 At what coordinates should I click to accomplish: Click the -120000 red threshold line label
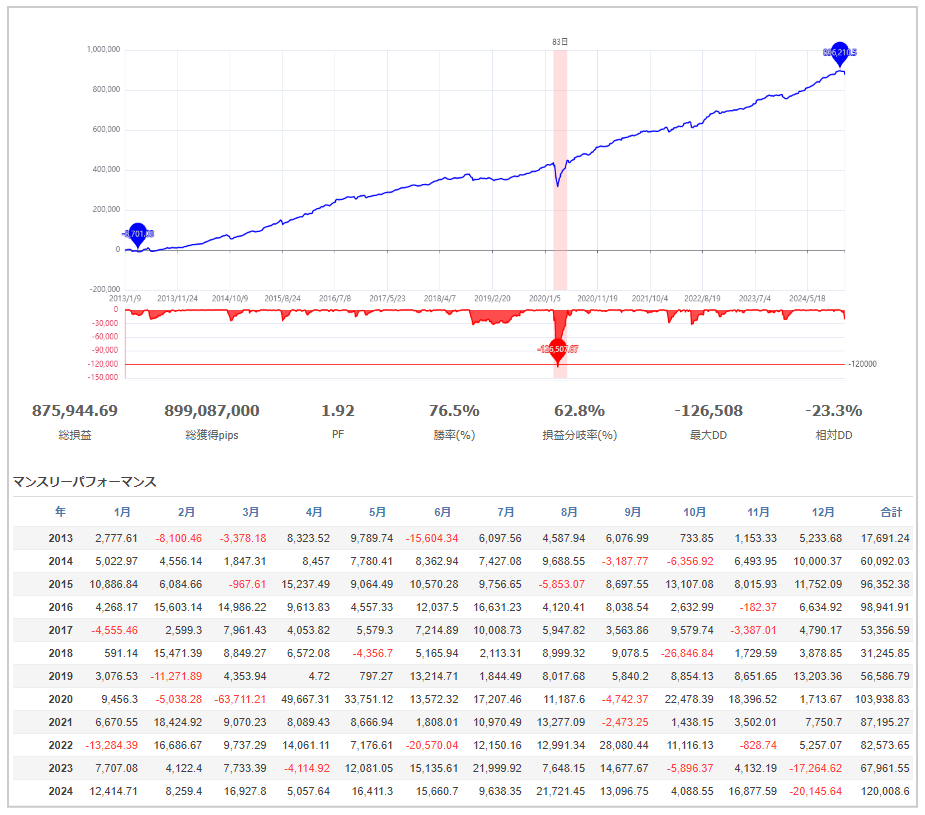click(861, 364)
